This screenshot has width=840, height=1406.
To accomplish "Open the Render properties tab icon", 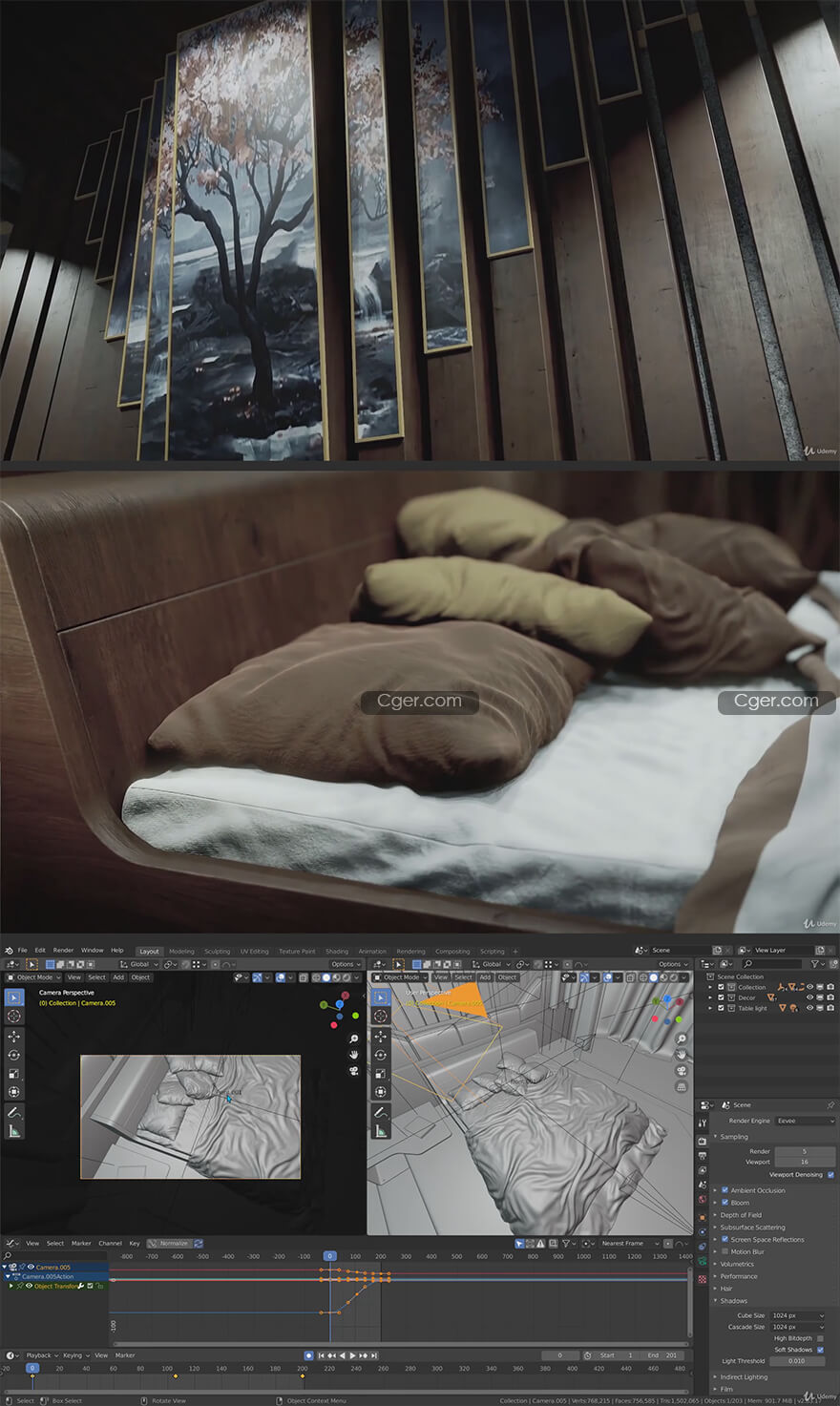I will (703, 1140).
